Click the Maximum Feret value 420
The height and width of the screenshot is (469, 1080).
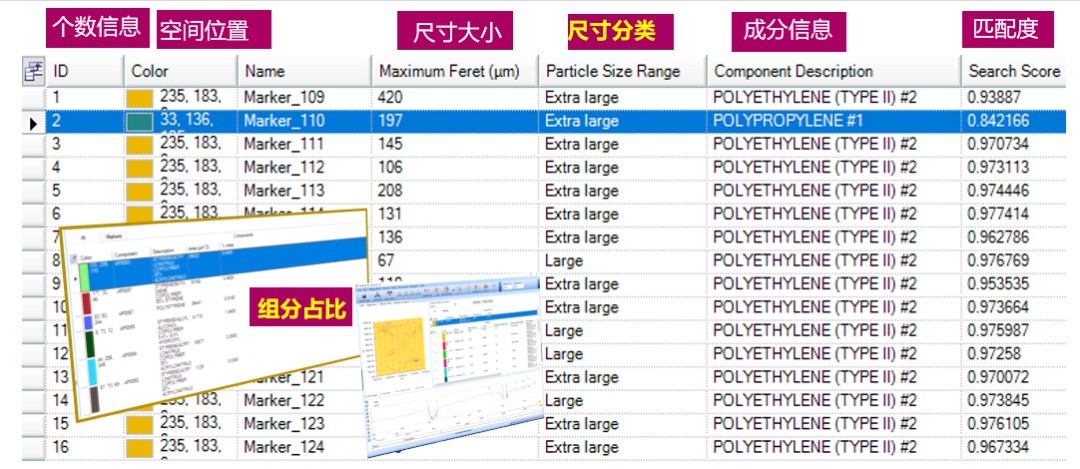tap(390, 98)
